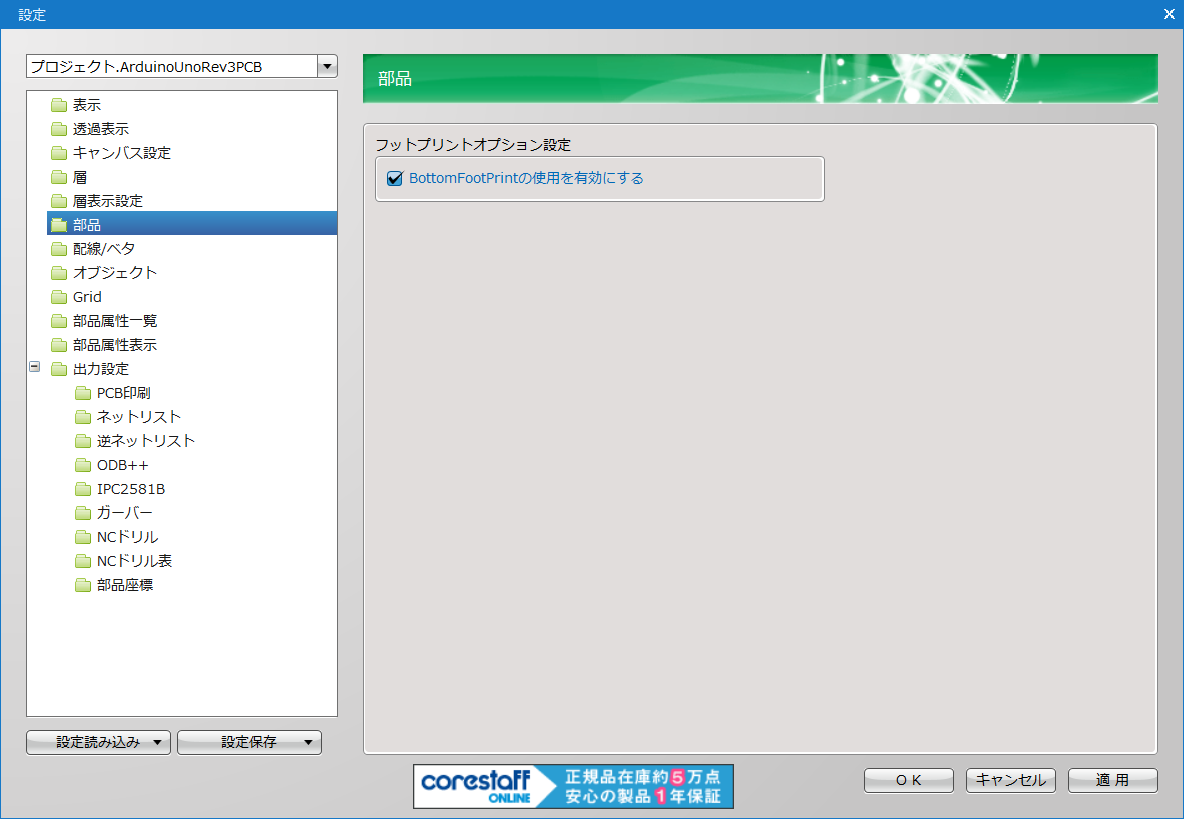Open the project selector dropdown arrow
The width and height of the screenshot is (1184, 819).
click(327, 67)
